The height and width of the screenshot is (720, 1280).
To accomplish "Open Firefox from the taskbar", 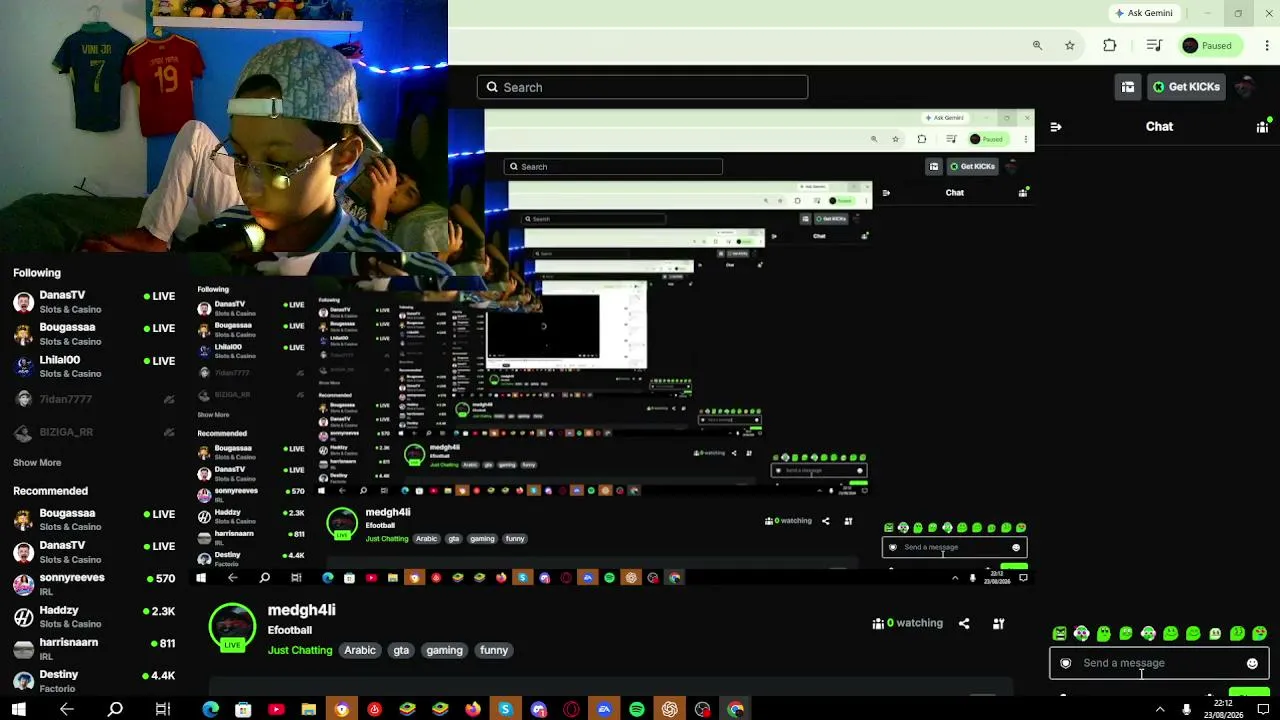I will (473, 709).
